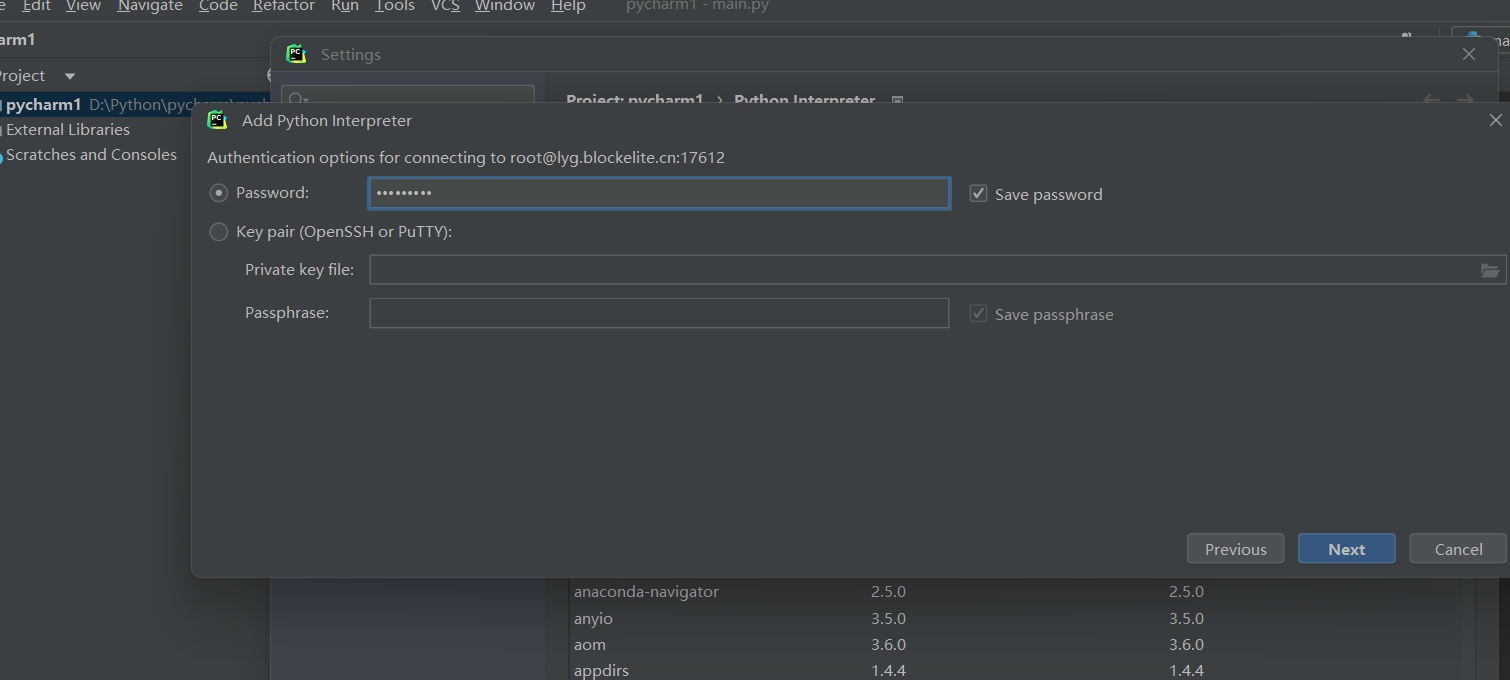Go back with the Previous button

pyautogui.click(x=1235, y=549)
